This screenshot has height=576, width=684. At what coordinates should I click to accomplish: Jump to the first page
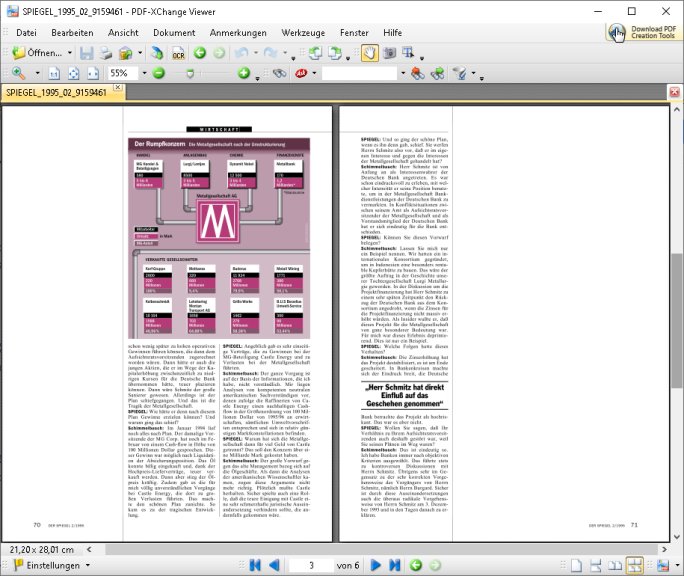255,565
